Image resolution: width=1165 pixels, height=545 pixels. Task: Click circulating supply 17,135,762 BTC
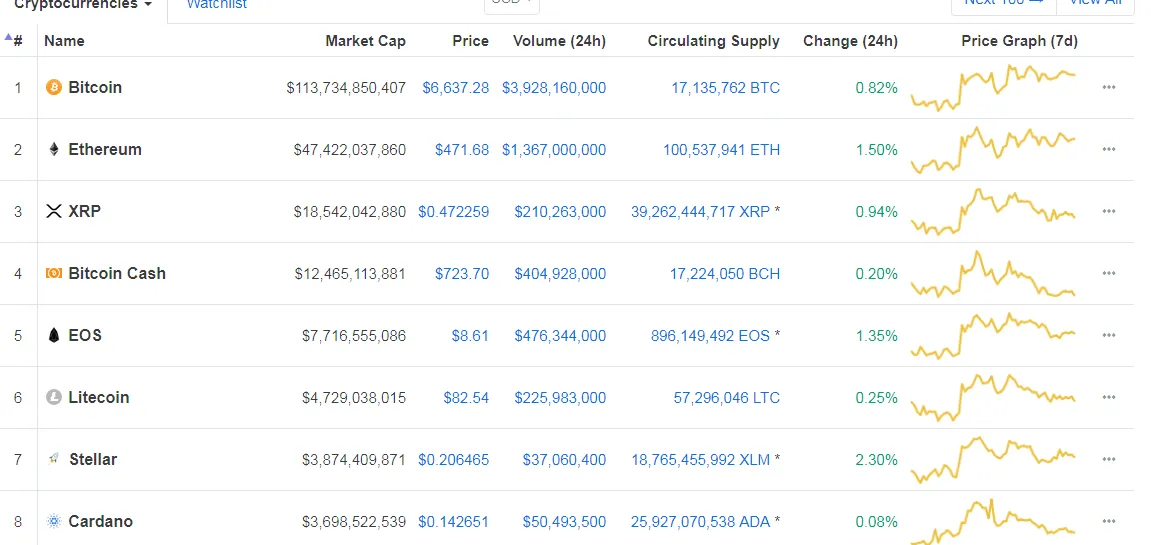(725, 88)
